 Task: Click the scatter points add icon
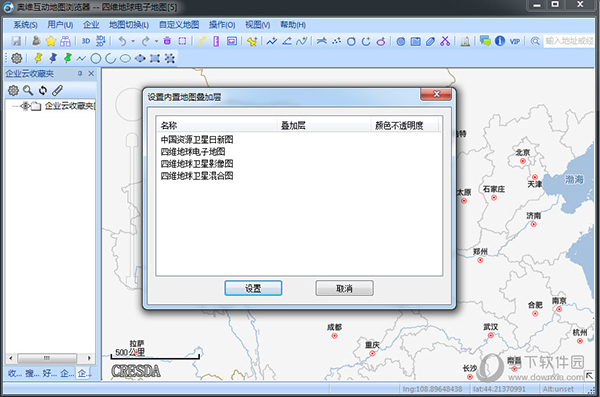pos(336,41)
